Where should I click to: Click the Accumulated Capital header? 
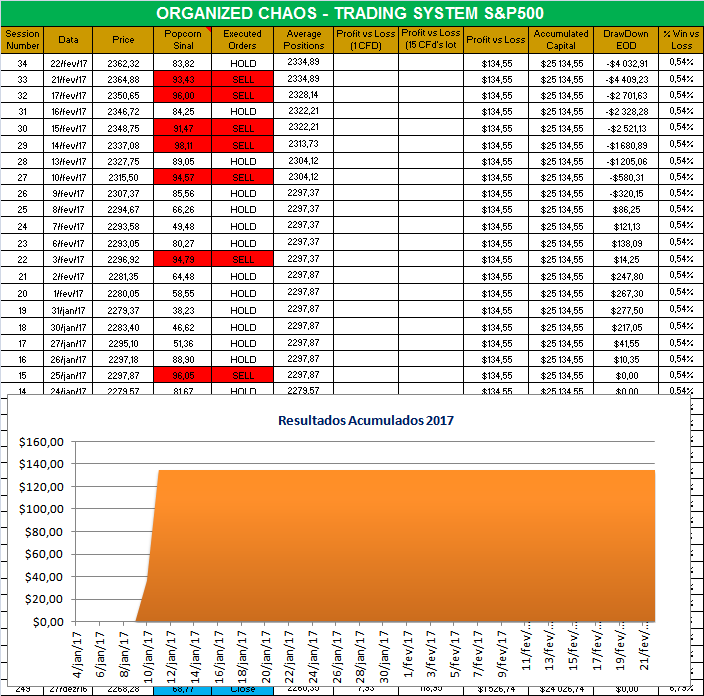click(561, 40)
